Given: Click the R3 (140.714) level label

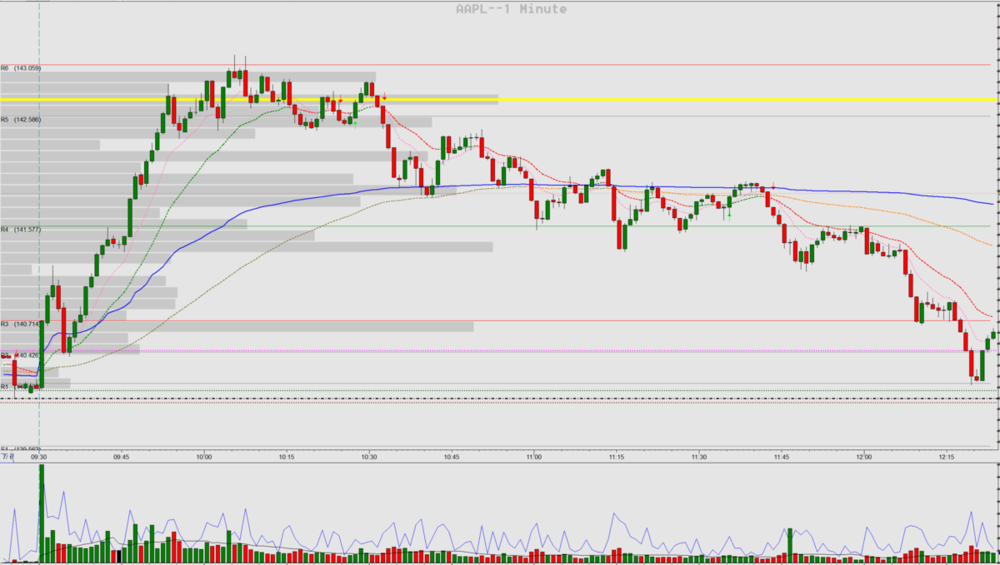Looking at the screenshot, I should pos(21,324).
